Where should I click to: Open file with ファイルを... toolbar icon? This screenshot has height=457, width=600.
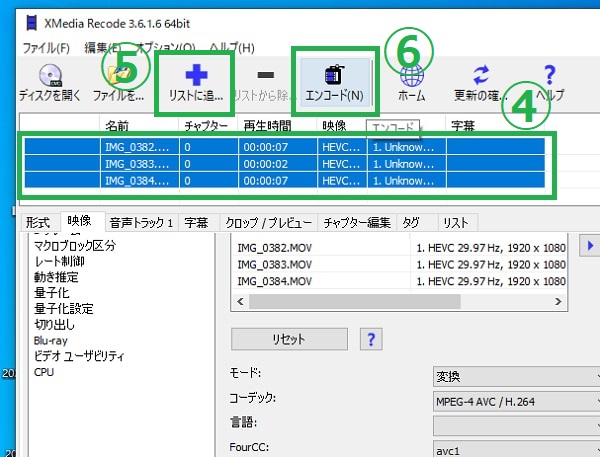118,83
